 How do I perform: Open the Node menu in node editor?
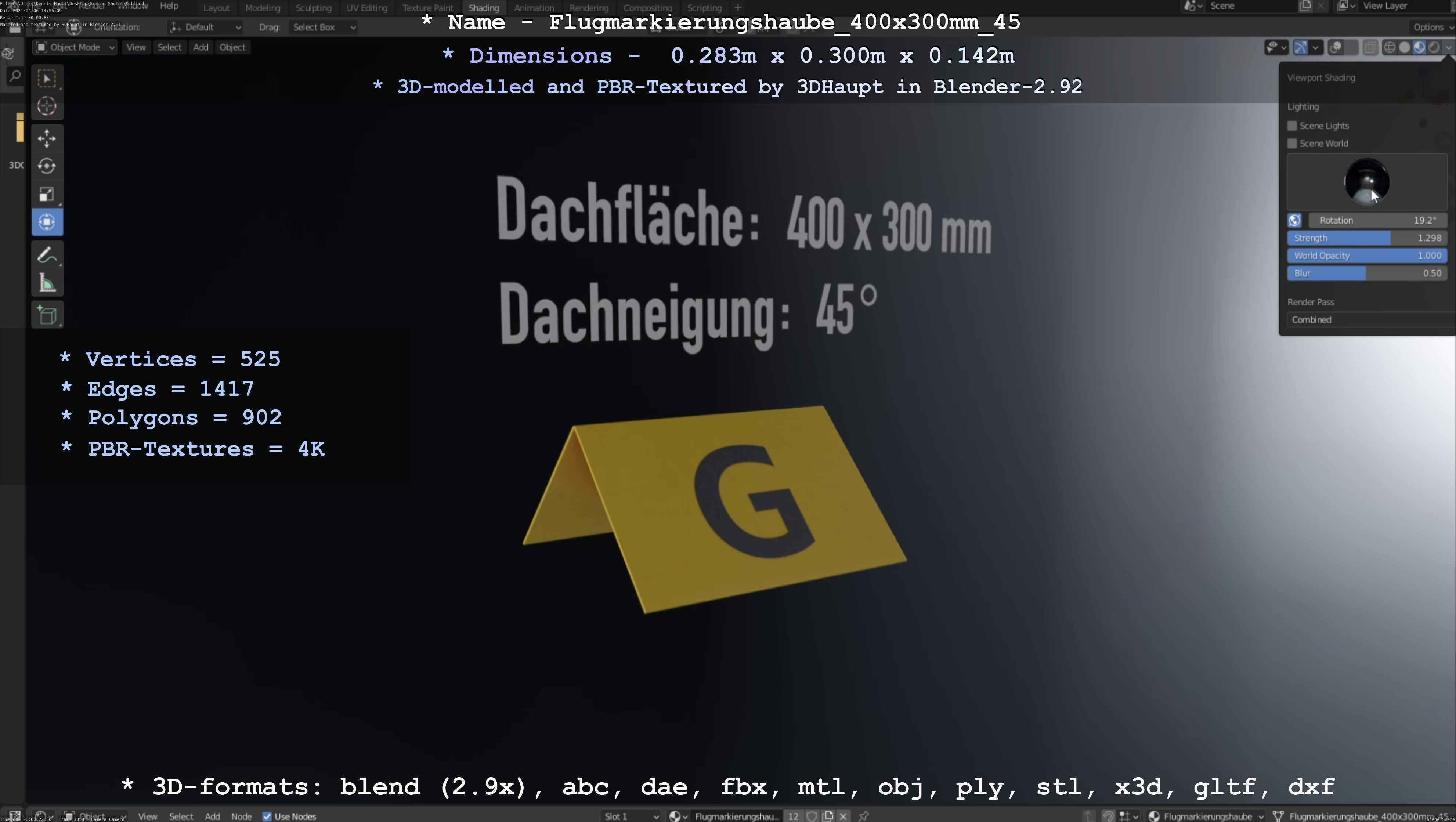tap(241, 816)
